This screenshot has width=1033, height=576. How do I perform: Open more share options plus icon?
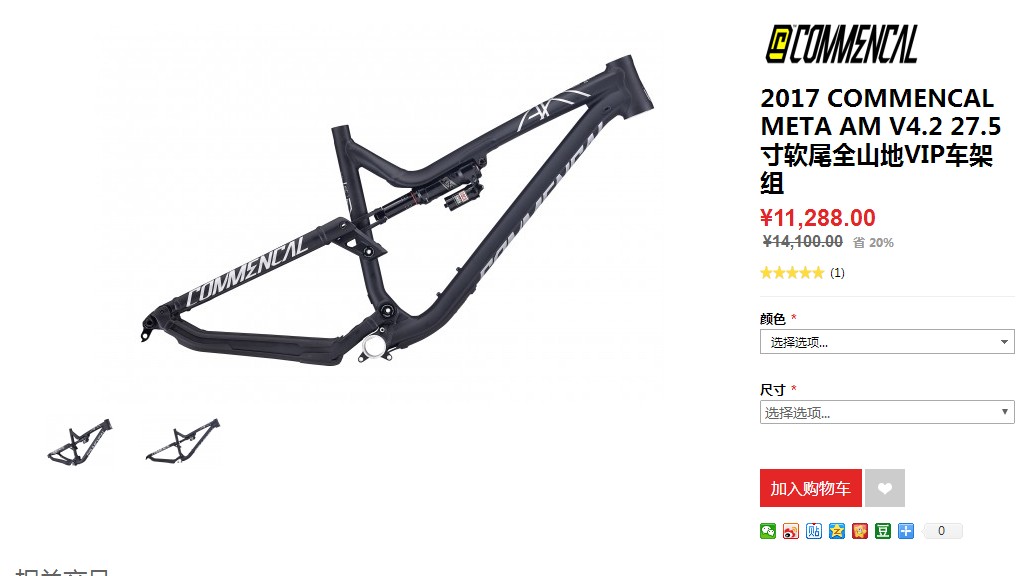pyautogui.click(x=906, y=531)
